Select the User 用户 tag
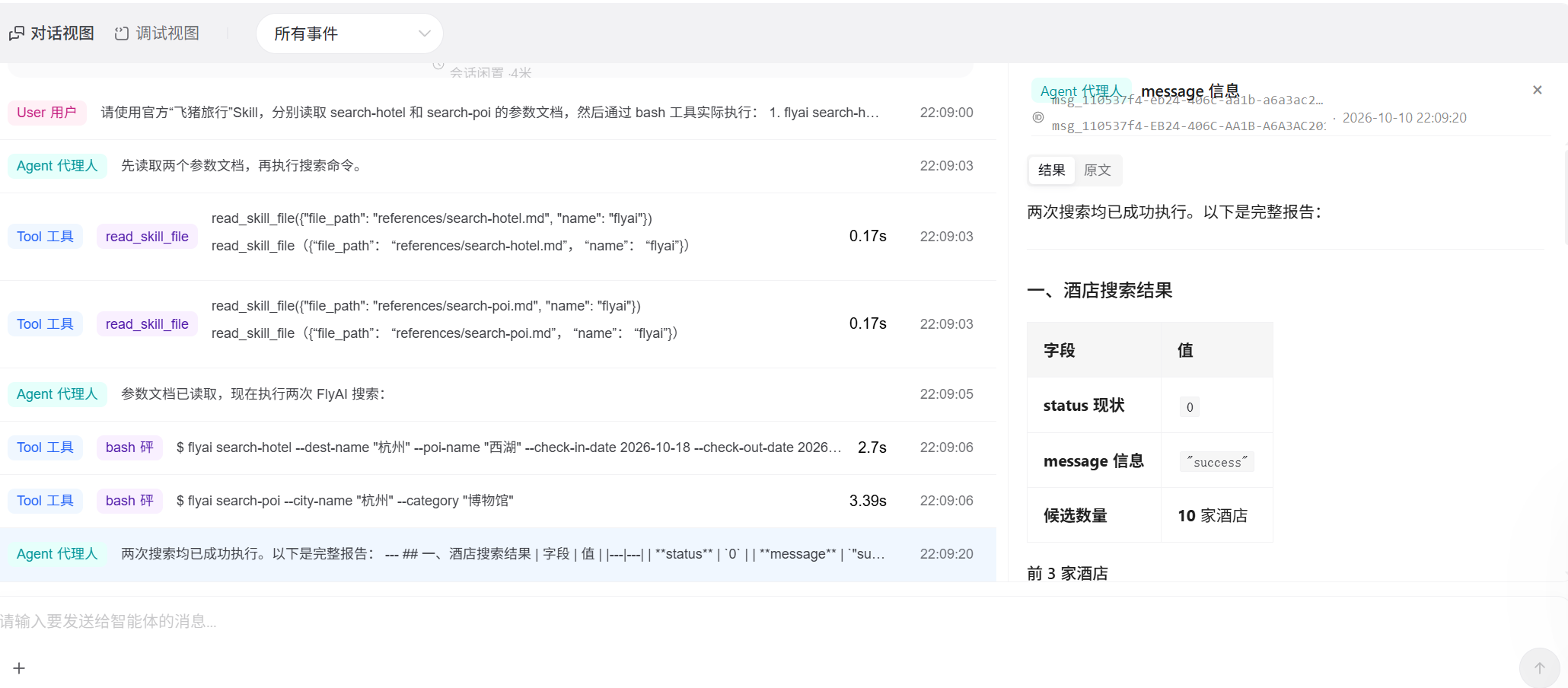 point(46,113)
